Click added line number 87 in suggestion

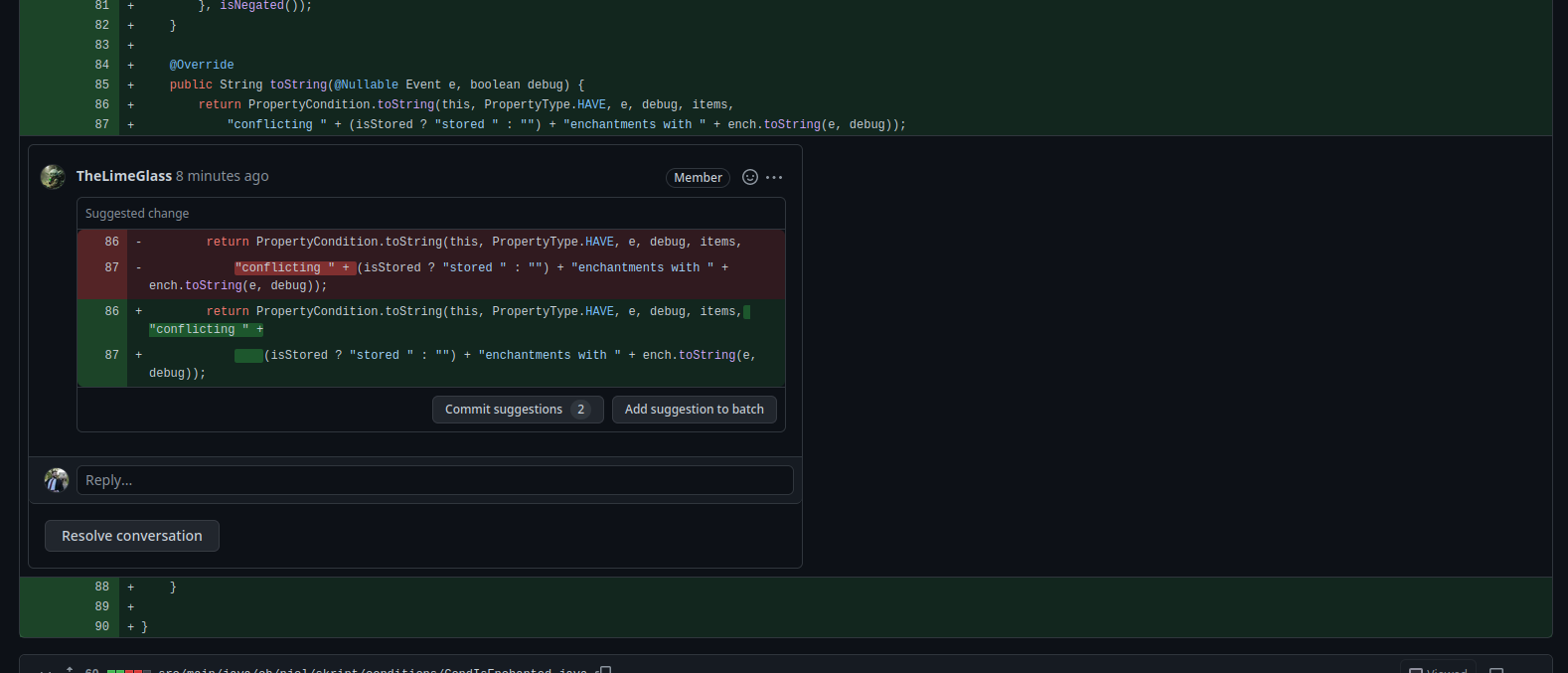click(x=112, y=355)
